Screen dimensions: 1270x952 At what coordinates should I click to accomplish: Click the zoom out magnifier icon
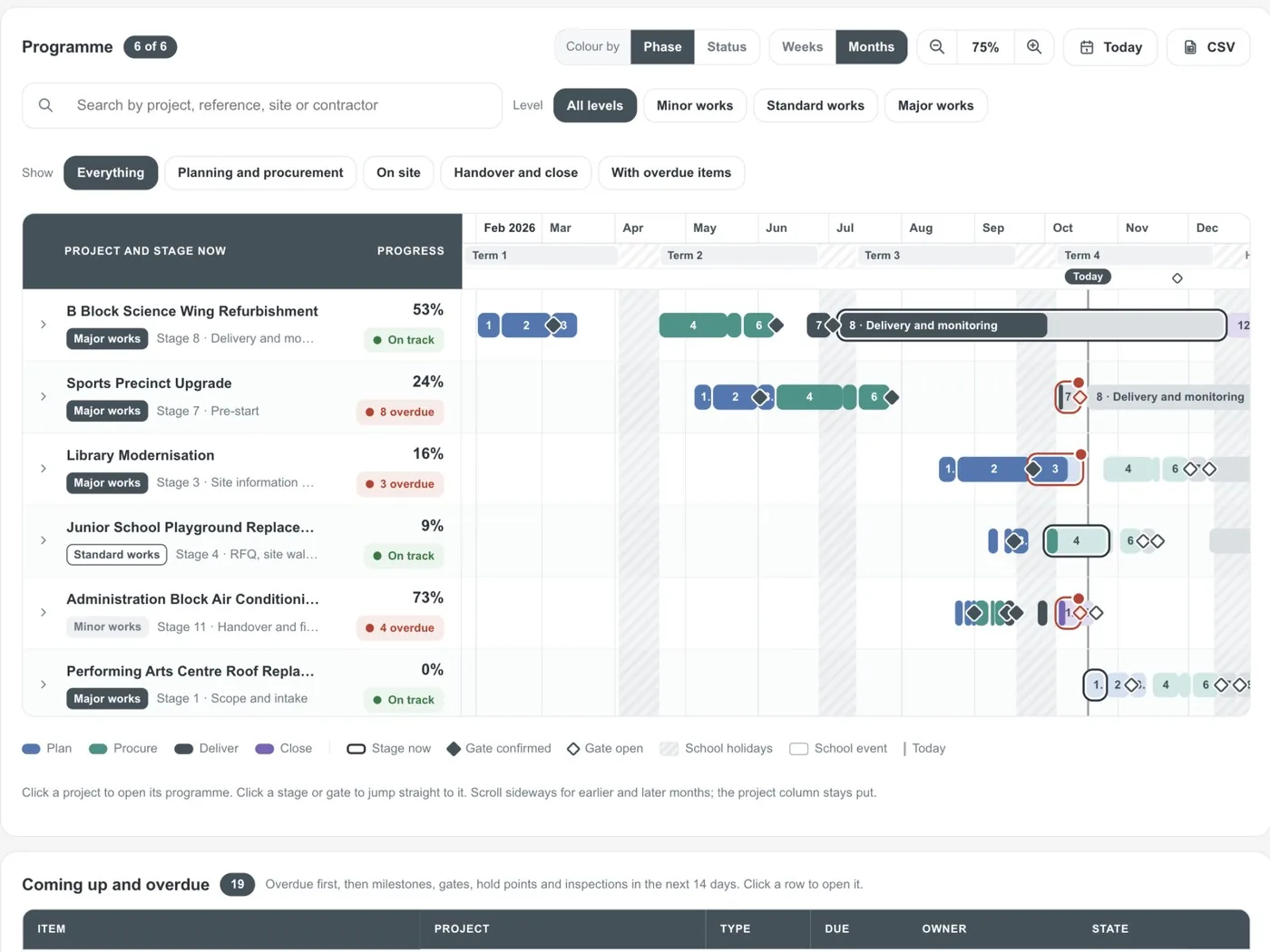pos(937,47)
